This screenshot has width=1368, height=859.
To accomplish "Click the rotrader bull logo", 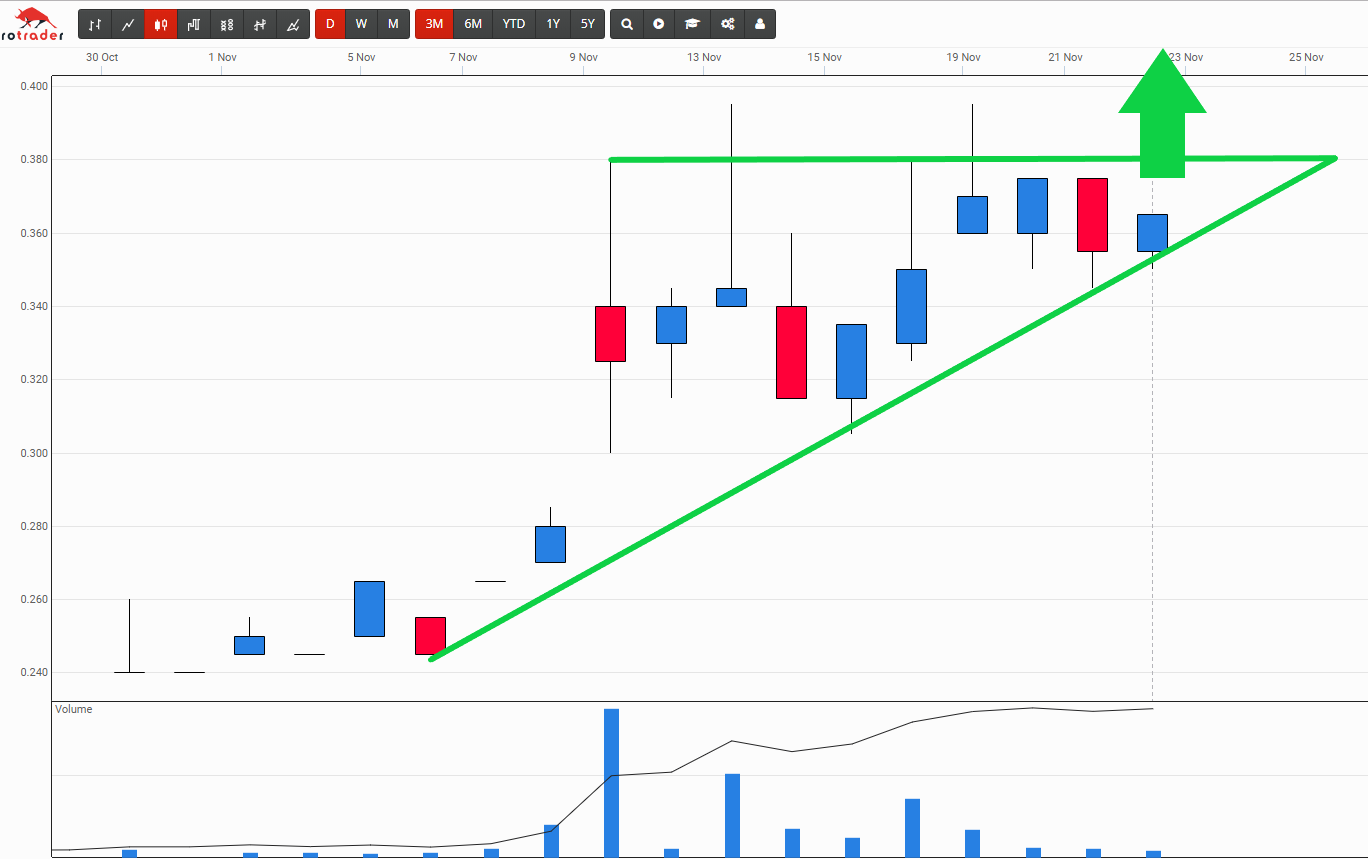I will point(33,24).
